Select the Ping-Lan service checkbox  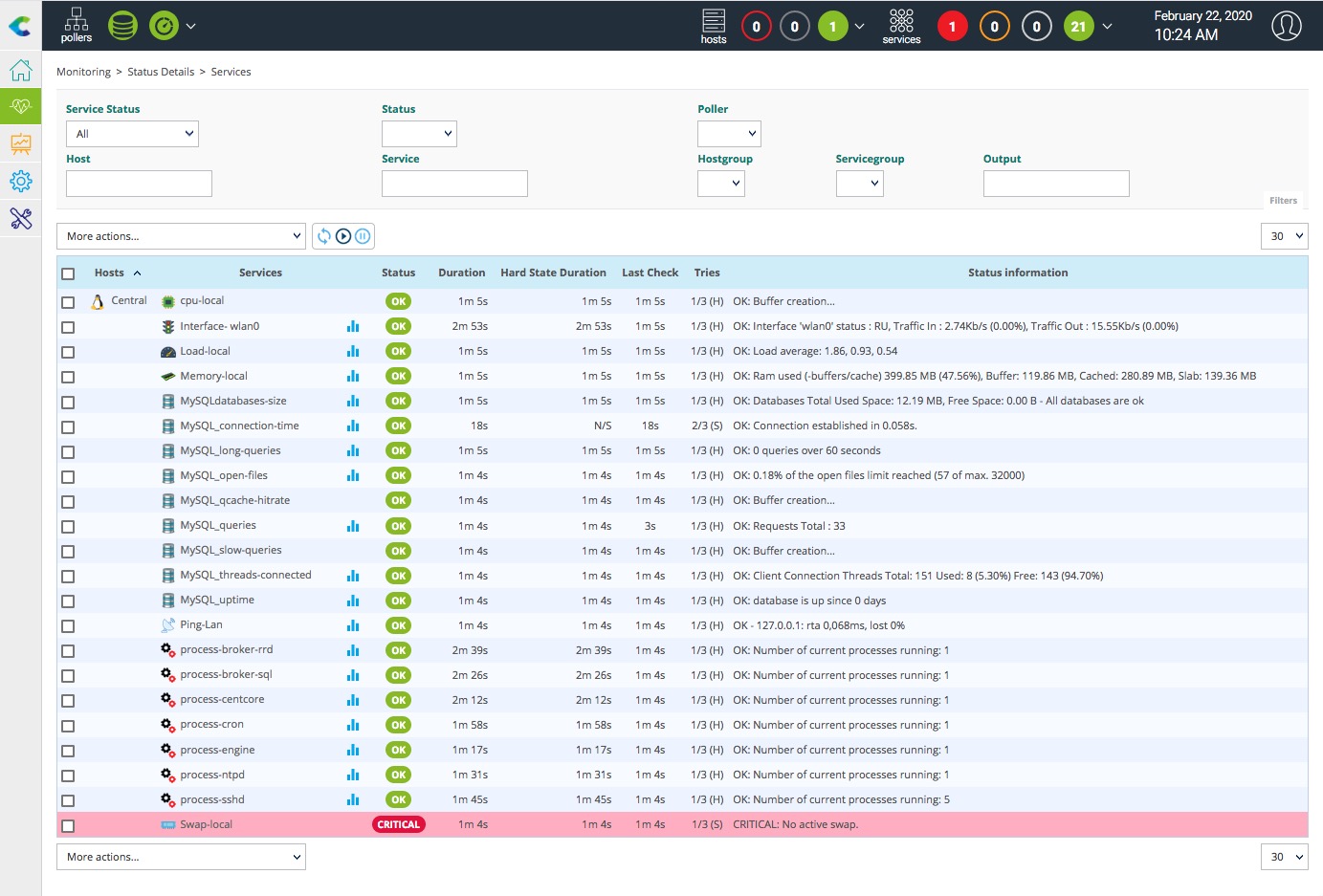(x=68, y=626)
